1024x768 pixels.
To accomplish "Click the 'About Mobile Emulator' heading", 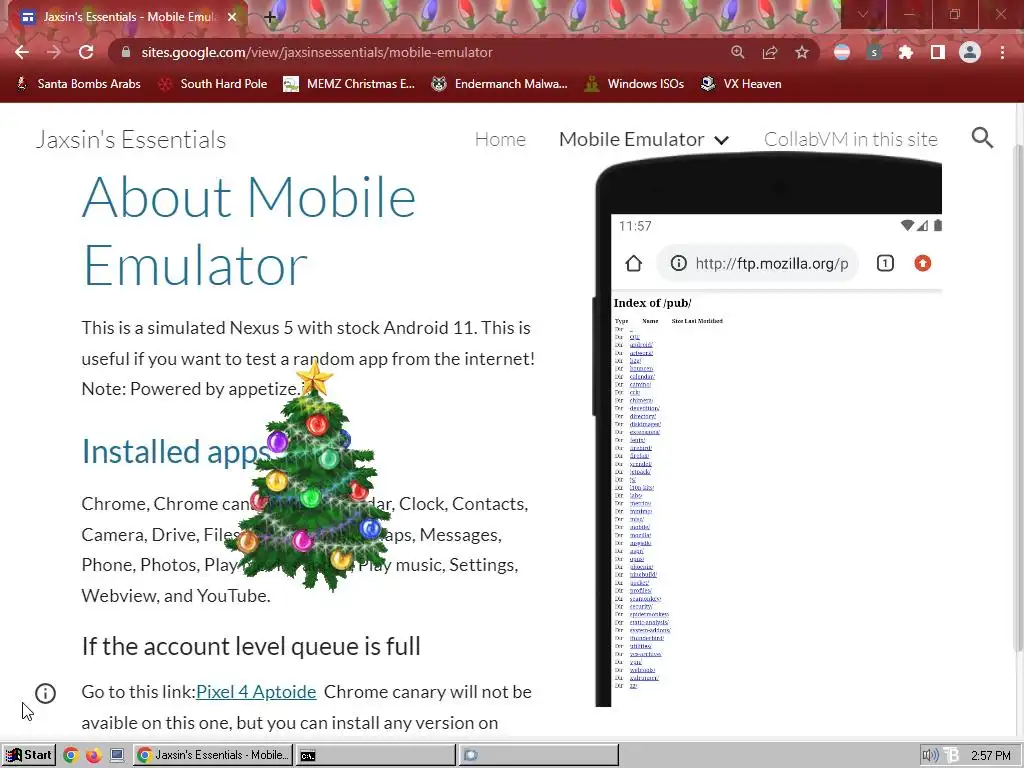I will pos(249,231).
